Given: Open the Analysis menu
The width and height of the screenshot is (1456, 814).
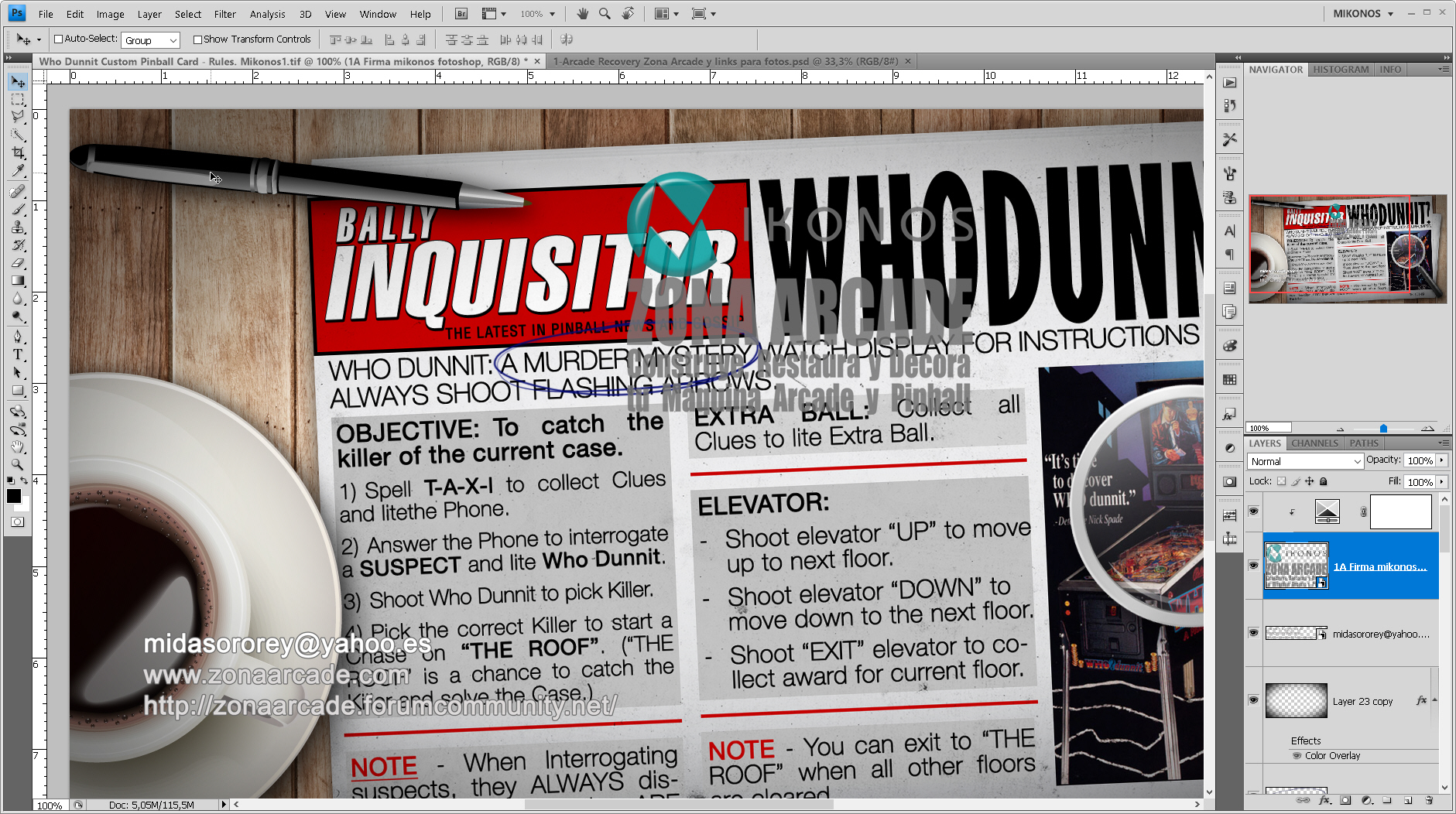Looking at the screenshot, I should (x=267, y=14).
